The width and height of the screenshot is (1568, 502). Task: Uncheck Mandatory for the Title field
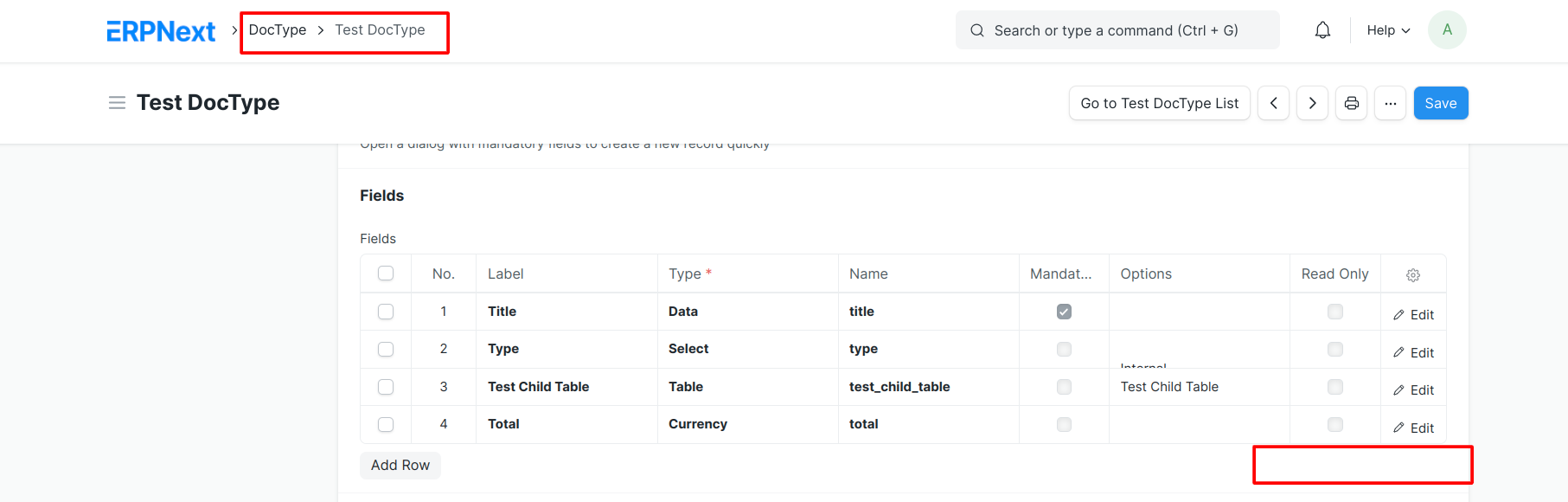1064,312
